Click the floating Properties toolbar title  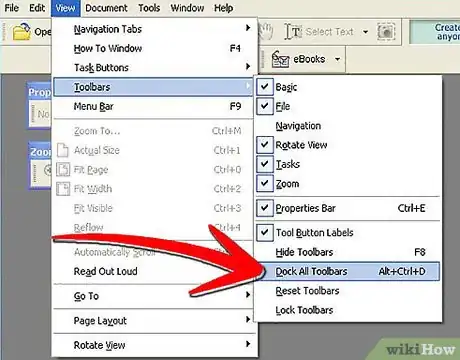40,92
